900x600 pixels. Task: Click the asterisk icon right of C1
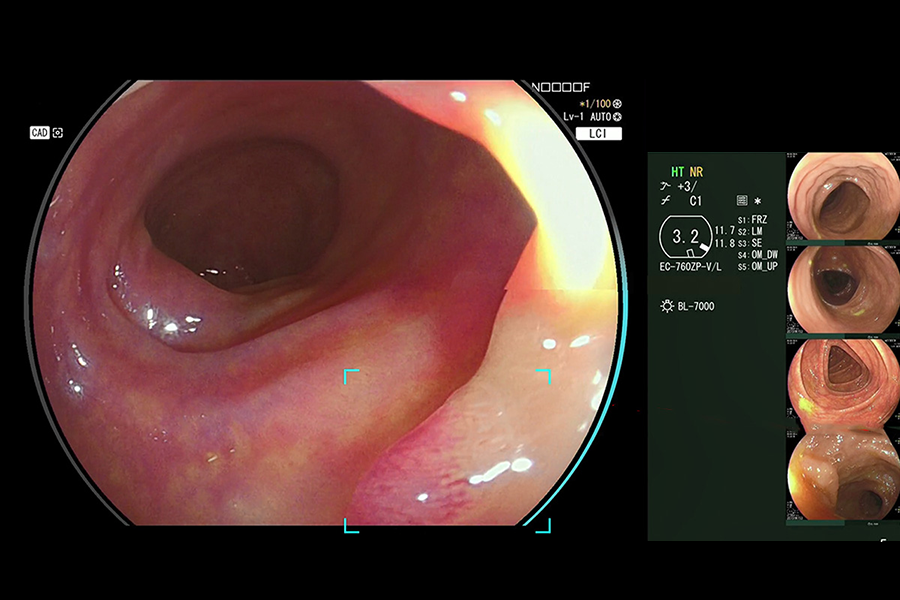[758, 201]
